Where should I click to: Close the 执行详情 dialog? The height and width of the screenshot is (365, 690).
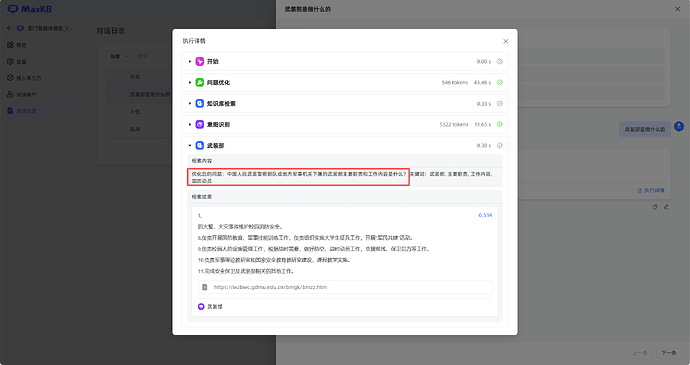[506, 41]
